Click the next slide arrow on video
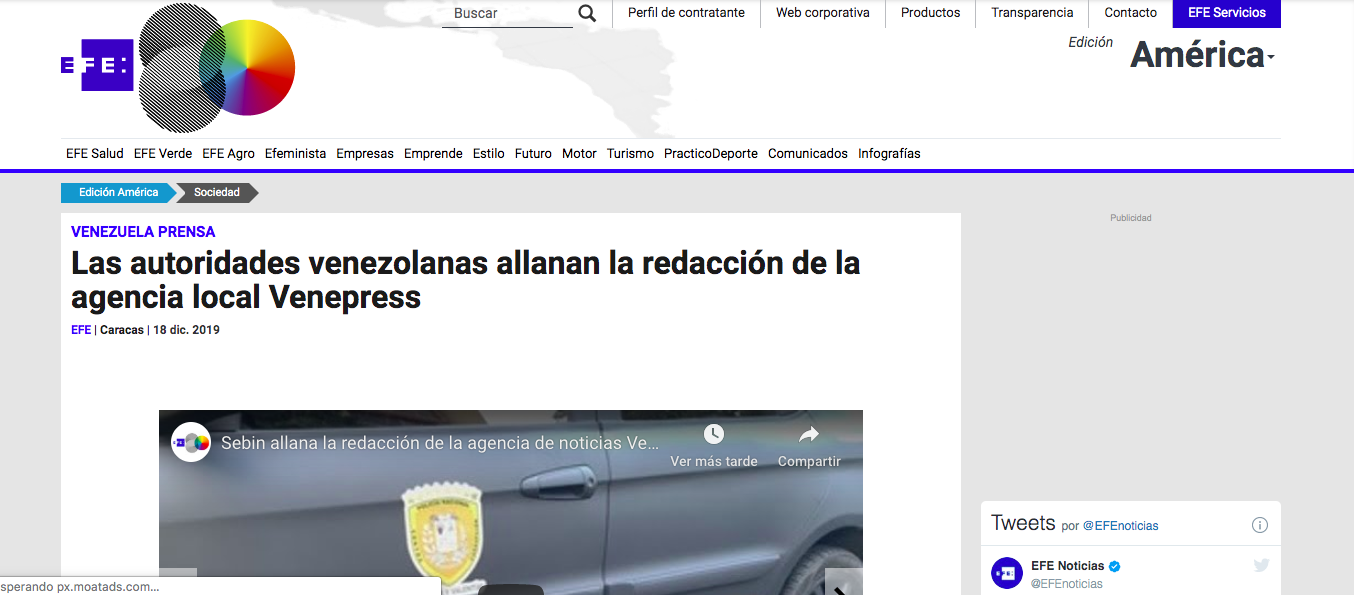Screen dimensions: 1354x595 click(843, 583)
